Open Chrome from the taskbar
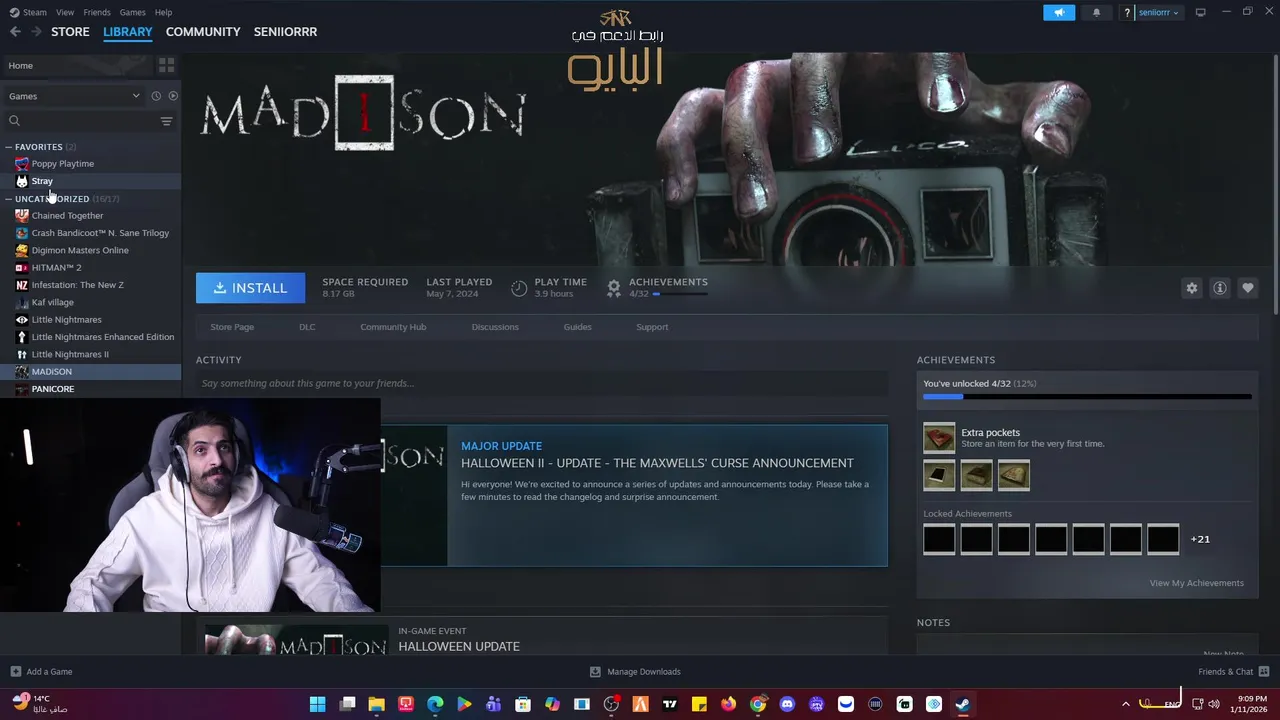This screenshot has width=1280, height=720. [x=758, y=704]
